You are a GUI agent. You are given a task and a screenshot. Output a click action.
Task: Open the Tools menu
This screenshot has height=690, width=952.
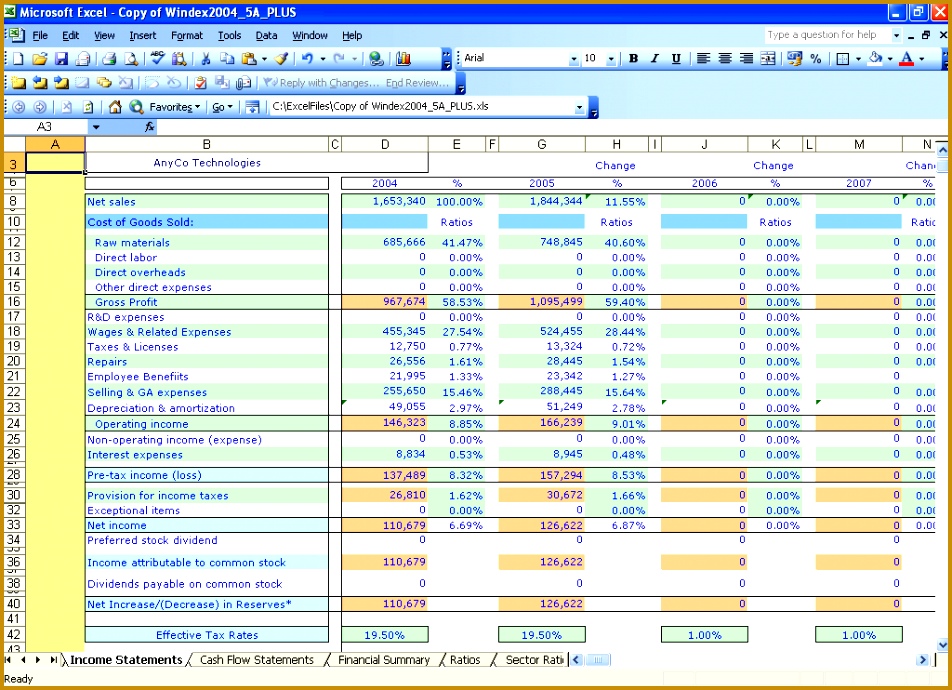tap(230, 36)
